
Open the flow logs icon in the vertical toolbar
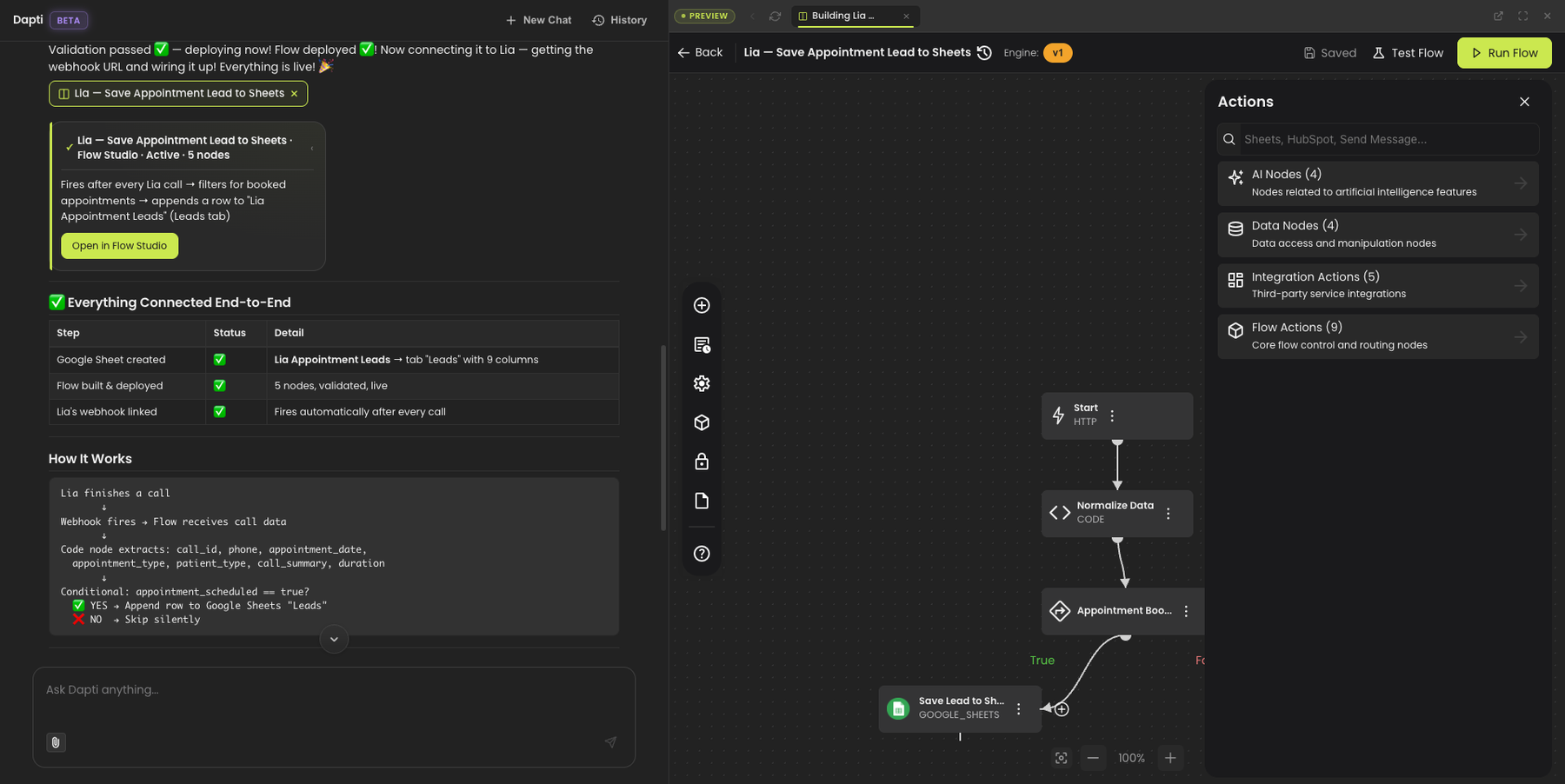click(702, 345)
